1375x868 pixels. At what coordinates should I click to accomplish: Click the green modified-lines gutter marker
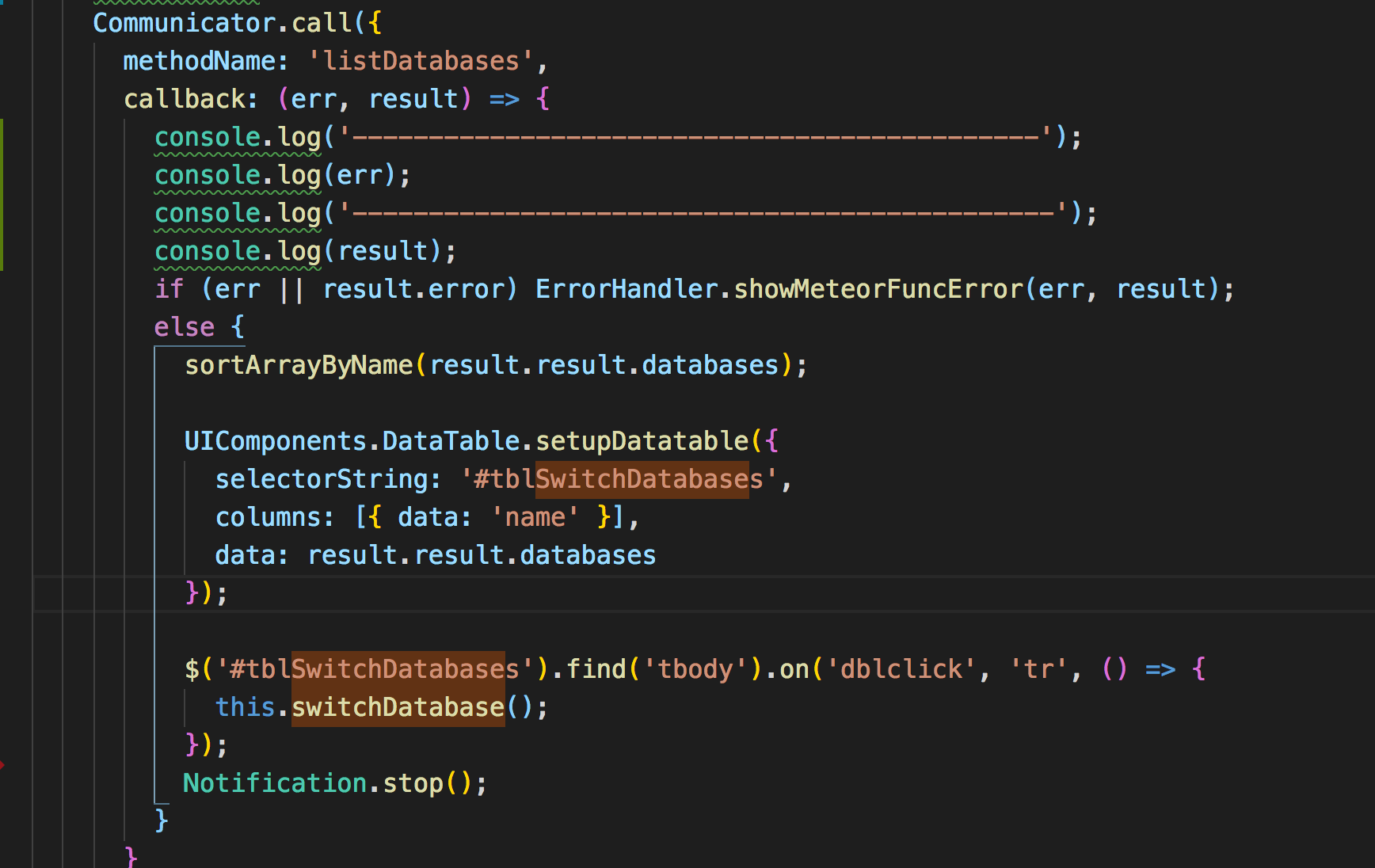3,194
